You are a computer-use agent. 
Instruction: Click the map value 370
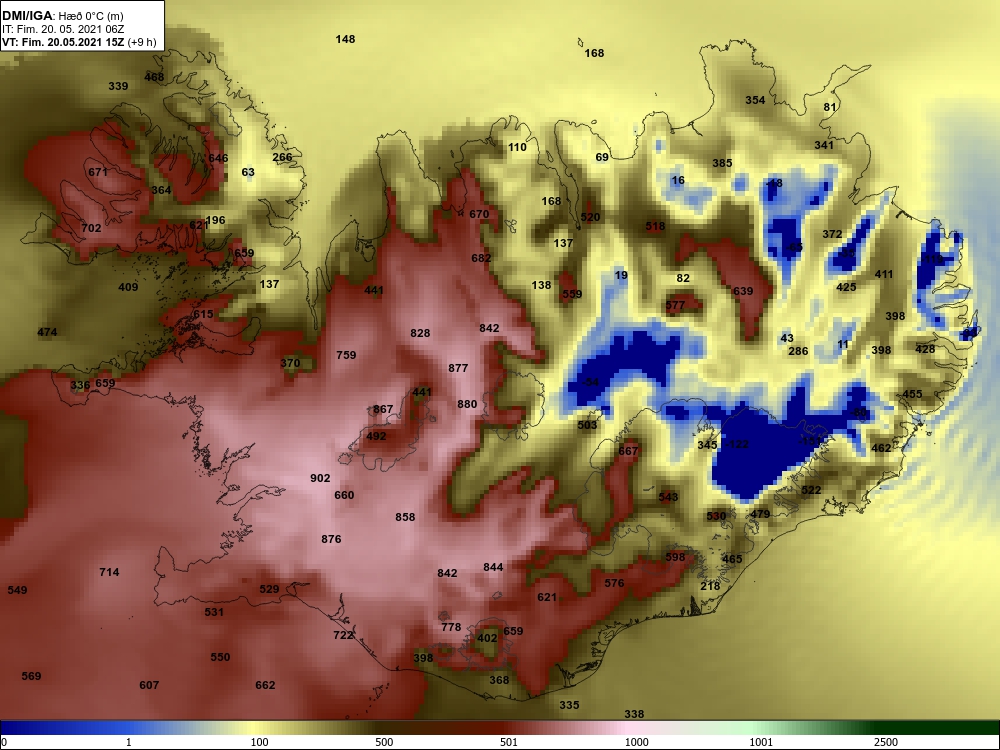290,364
